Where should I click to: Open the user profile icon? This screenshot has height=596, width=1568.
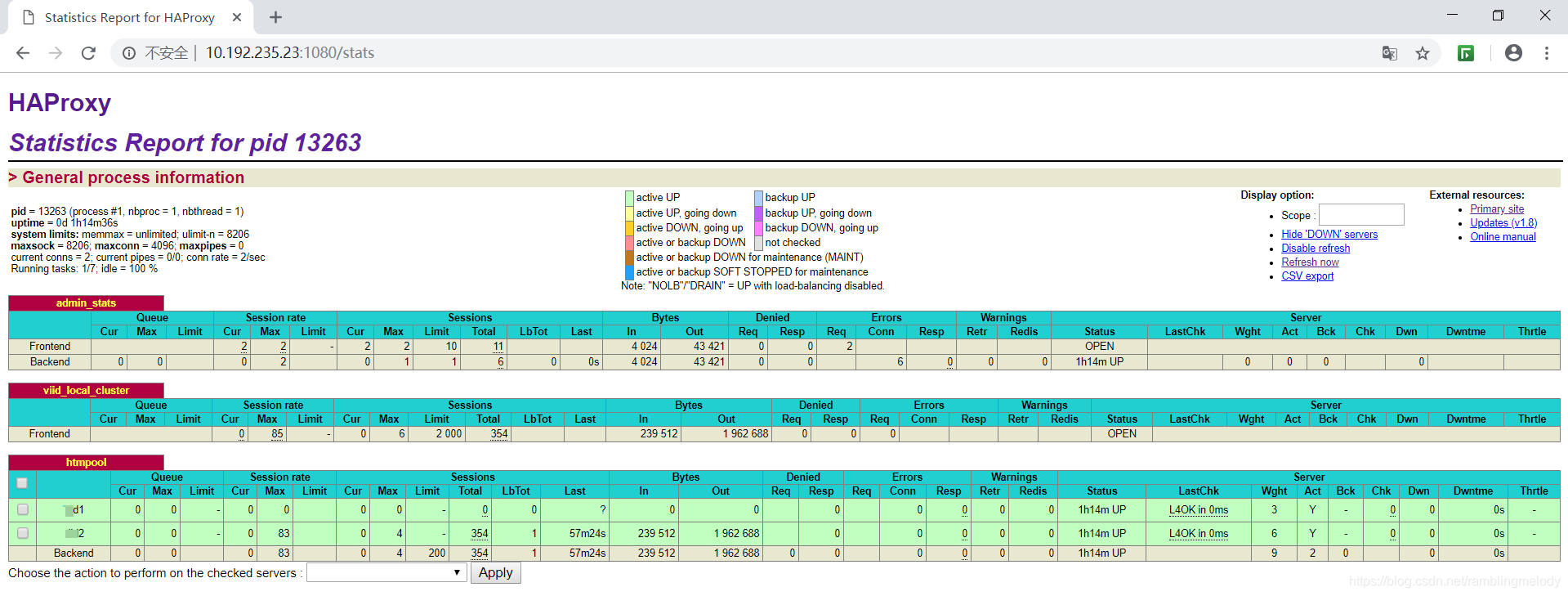click(1513, 53)
